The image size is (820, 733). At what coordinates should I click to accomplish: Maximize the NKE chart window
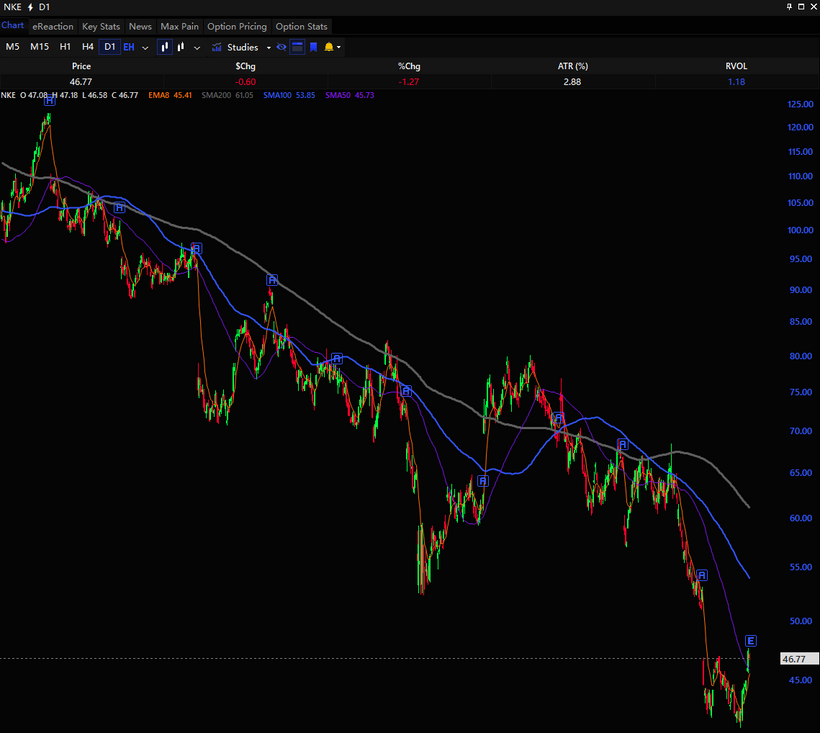point(801,7)
